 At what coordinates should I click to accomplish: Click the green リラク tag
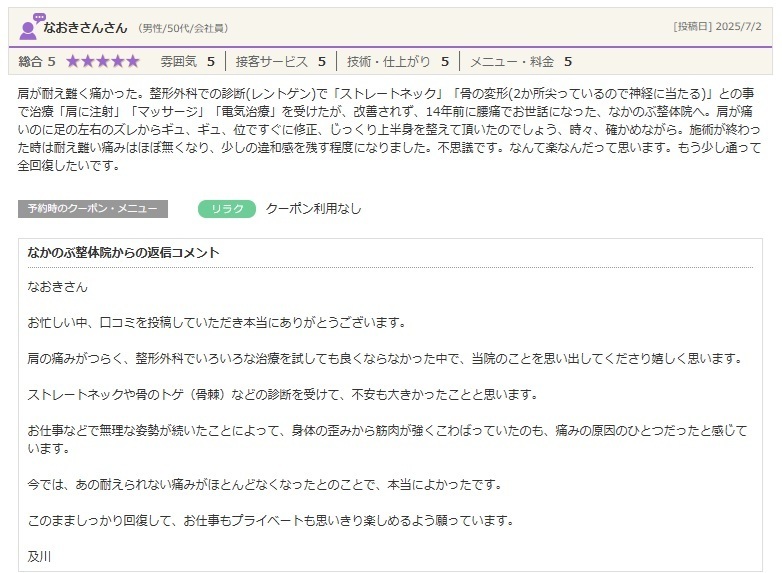[x=227, y=209]
